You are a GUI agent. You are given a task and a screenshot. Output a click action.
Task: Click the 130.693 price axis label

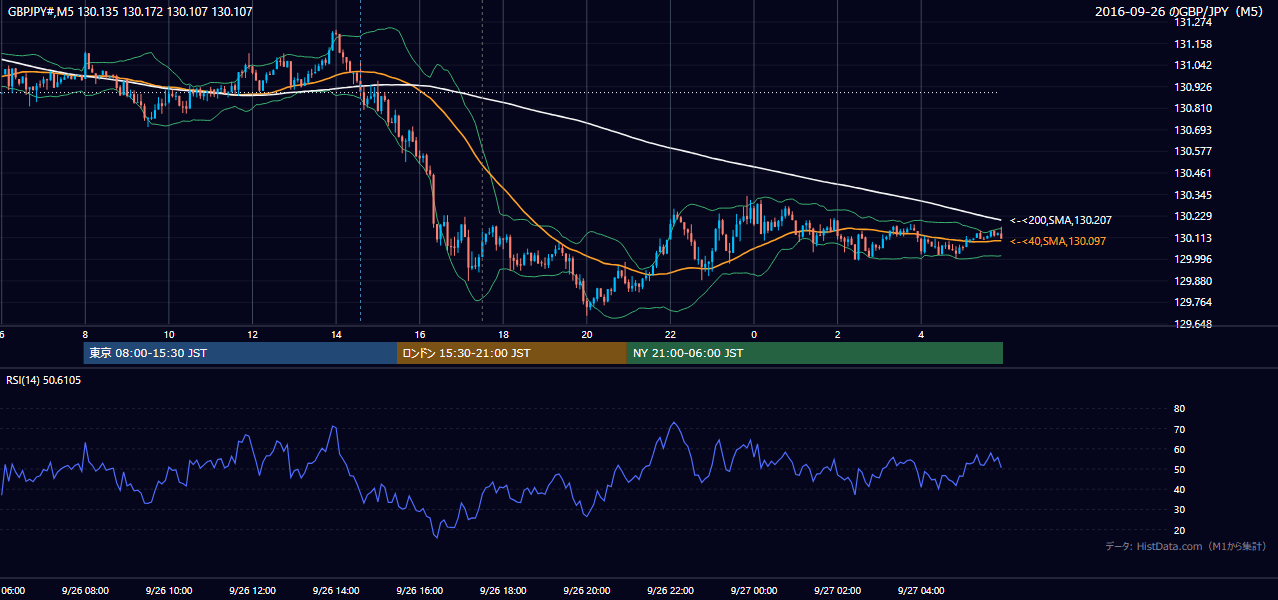(1193, 130)
